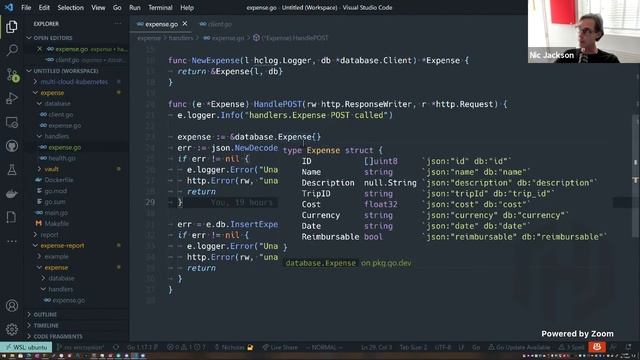Viewport: 640px width, 360px height.
Task: Click the Go language mode indicator
Action: [x=476, y=347]
